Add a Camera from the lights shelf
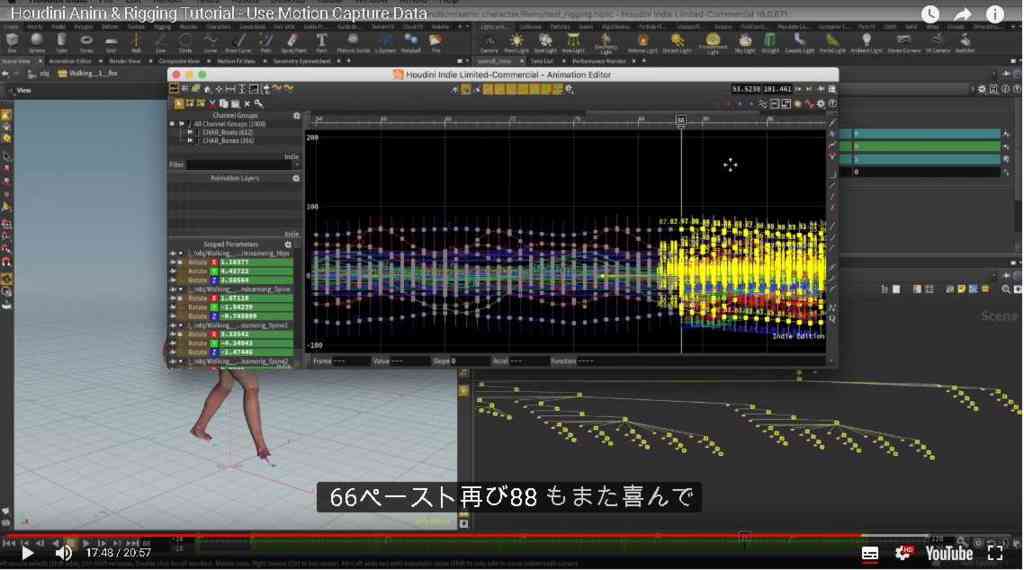The width and height of the screenshot is (1024, 570). [x=489, y=42]
